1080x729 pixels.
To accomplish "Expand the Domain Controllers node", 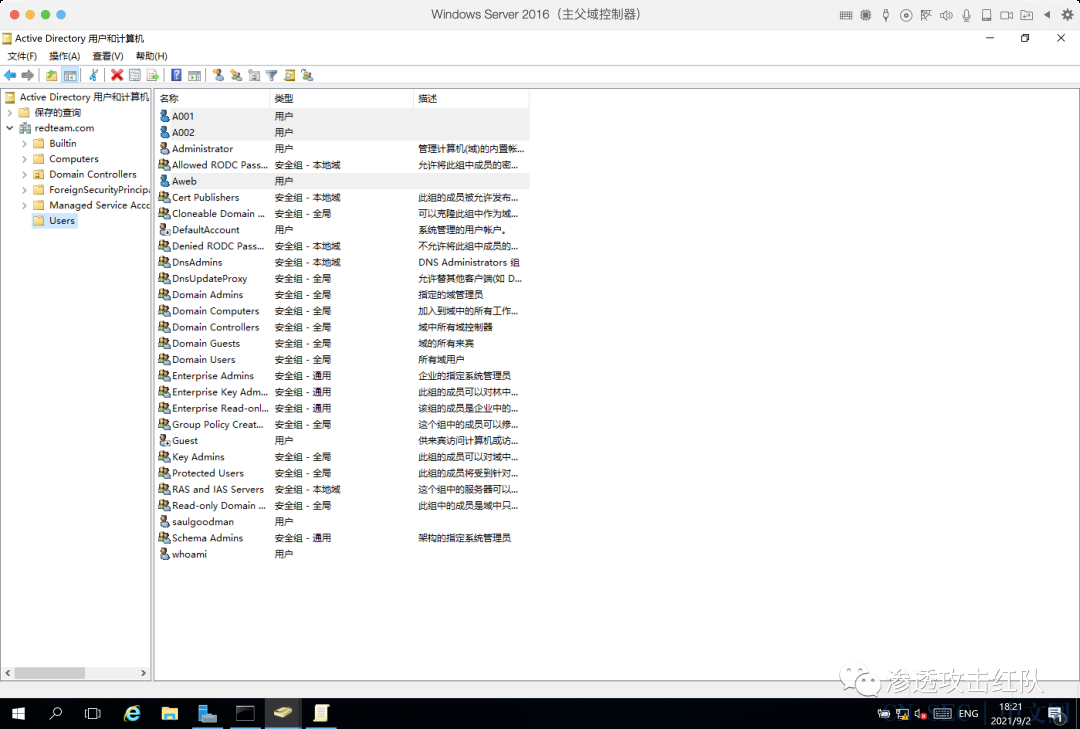I will [25, 174].
